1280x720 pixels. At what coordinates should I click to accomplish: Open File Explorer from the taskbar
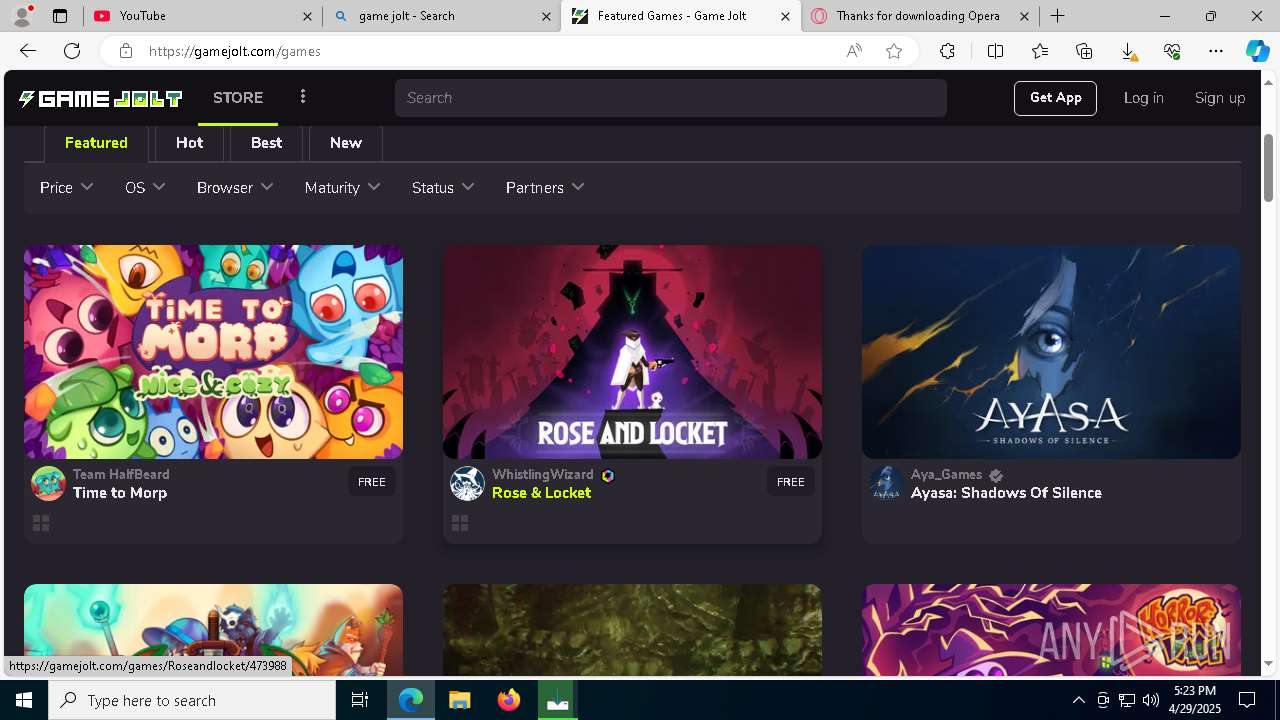click(460, 700)
